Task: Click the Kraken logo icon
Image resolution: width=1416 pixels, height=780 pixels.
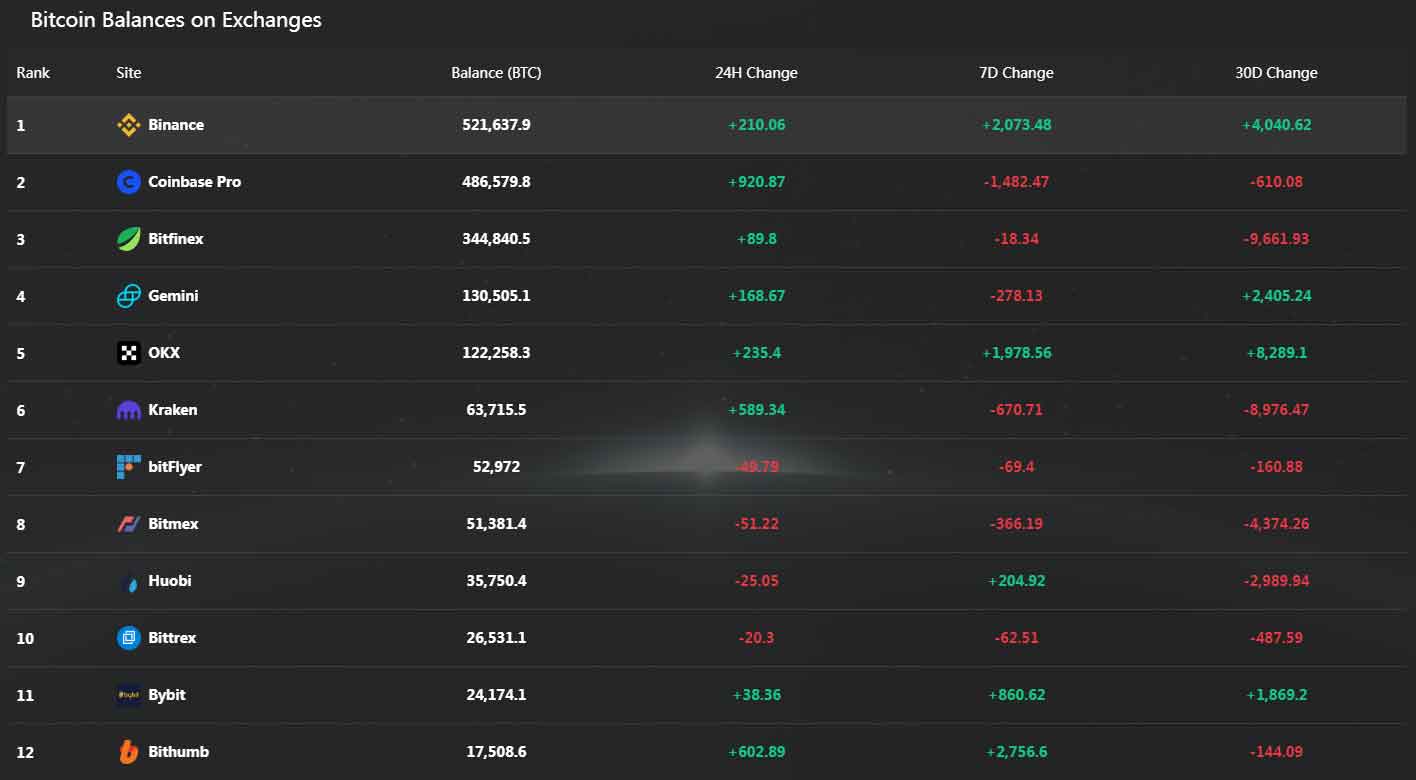Action: point(129,410)
